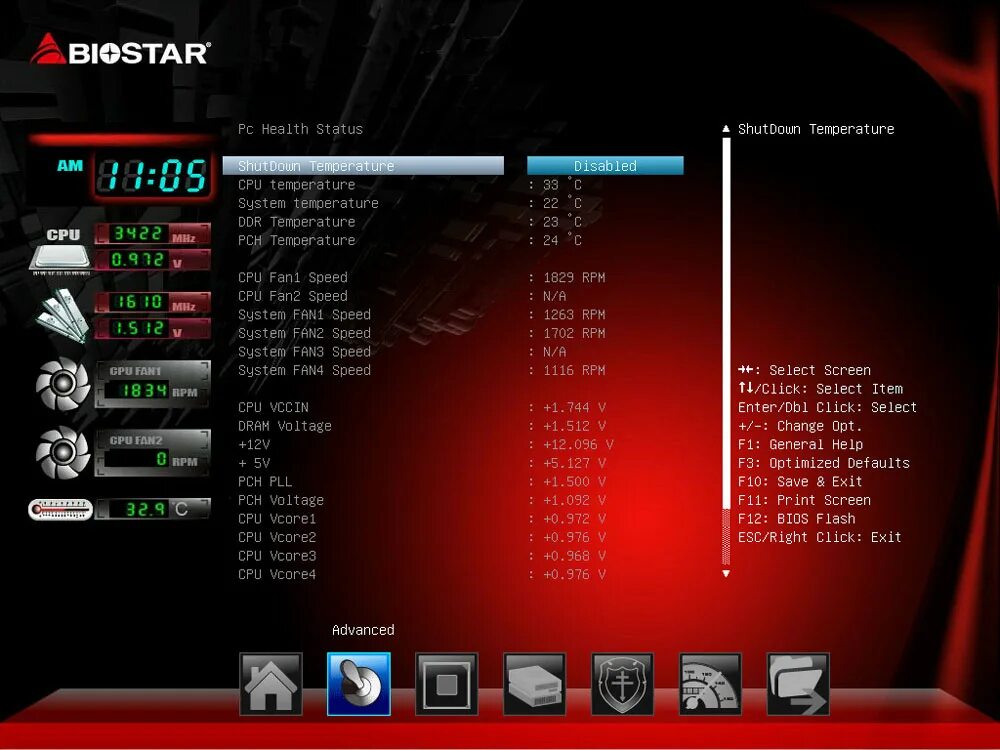1000x750 pixels.
Task: Click the 1263 RPM value
Action: (x=574, y=314)
